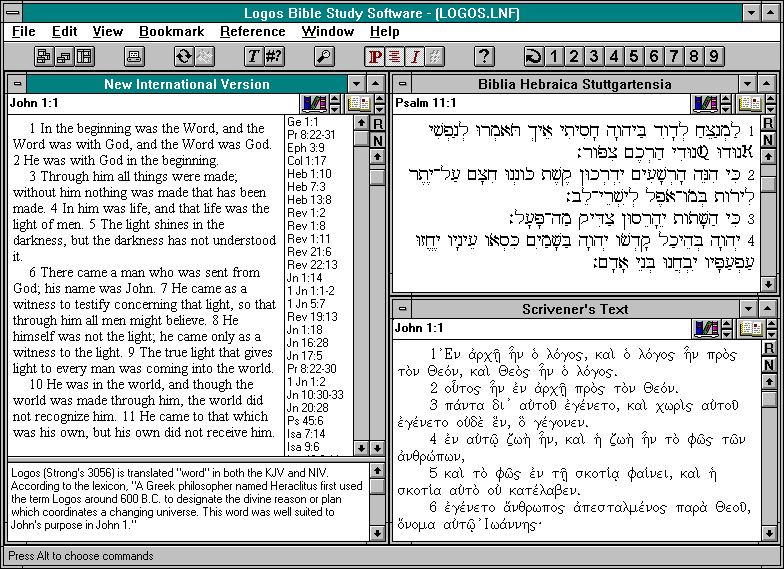Follow the Col 1:17 cross reference
784x569 pixels.
coord(306,160)
